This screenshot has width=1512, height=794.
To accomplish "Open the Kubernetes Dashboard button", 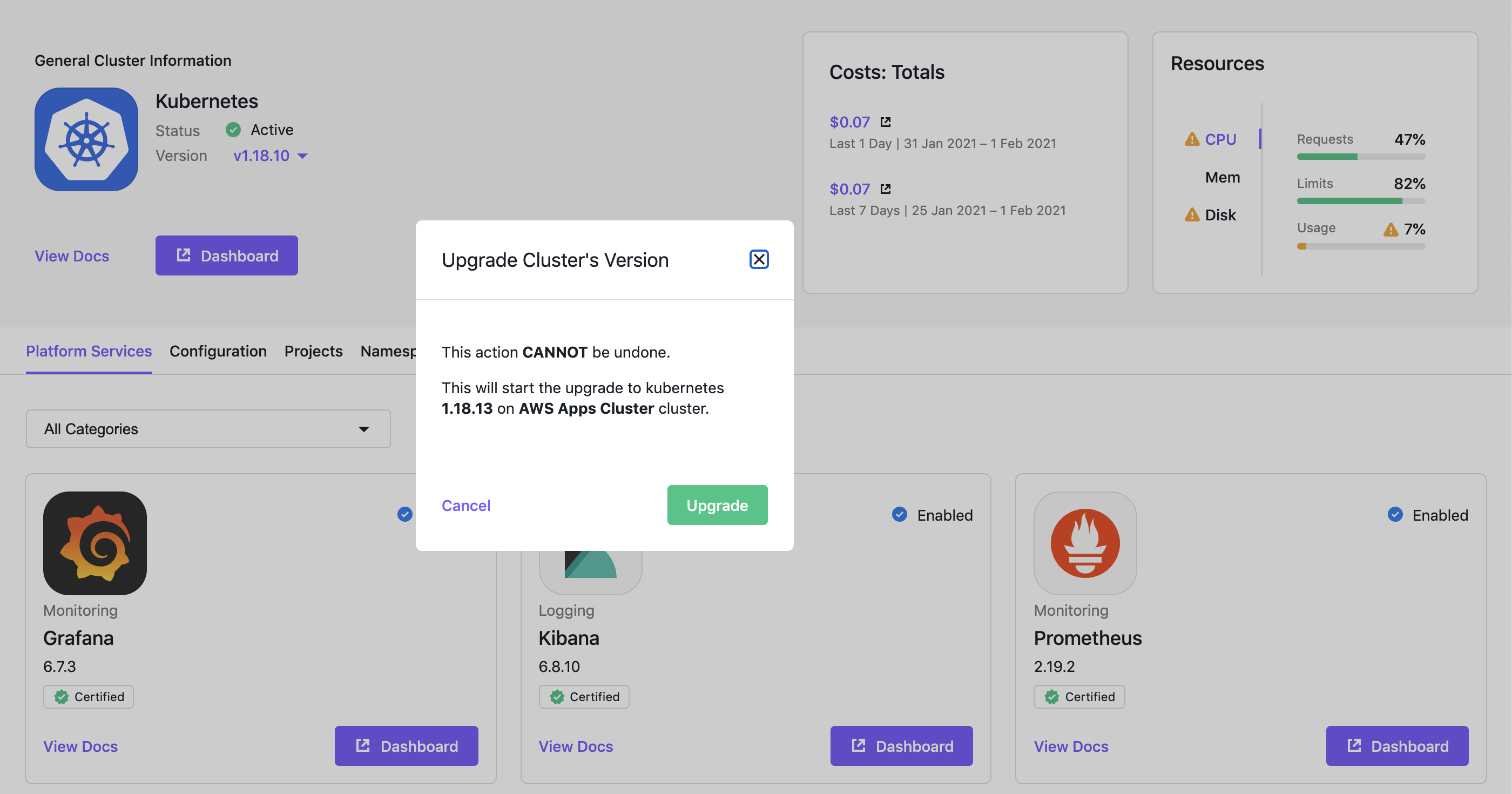I will click(227, 255).
